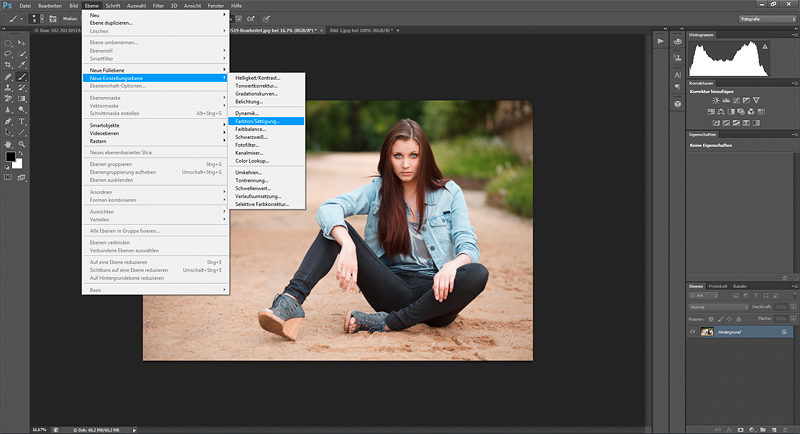Select the Healing Brush tool
The height and width of the screenshot is (434, 800).
(8, 76)
